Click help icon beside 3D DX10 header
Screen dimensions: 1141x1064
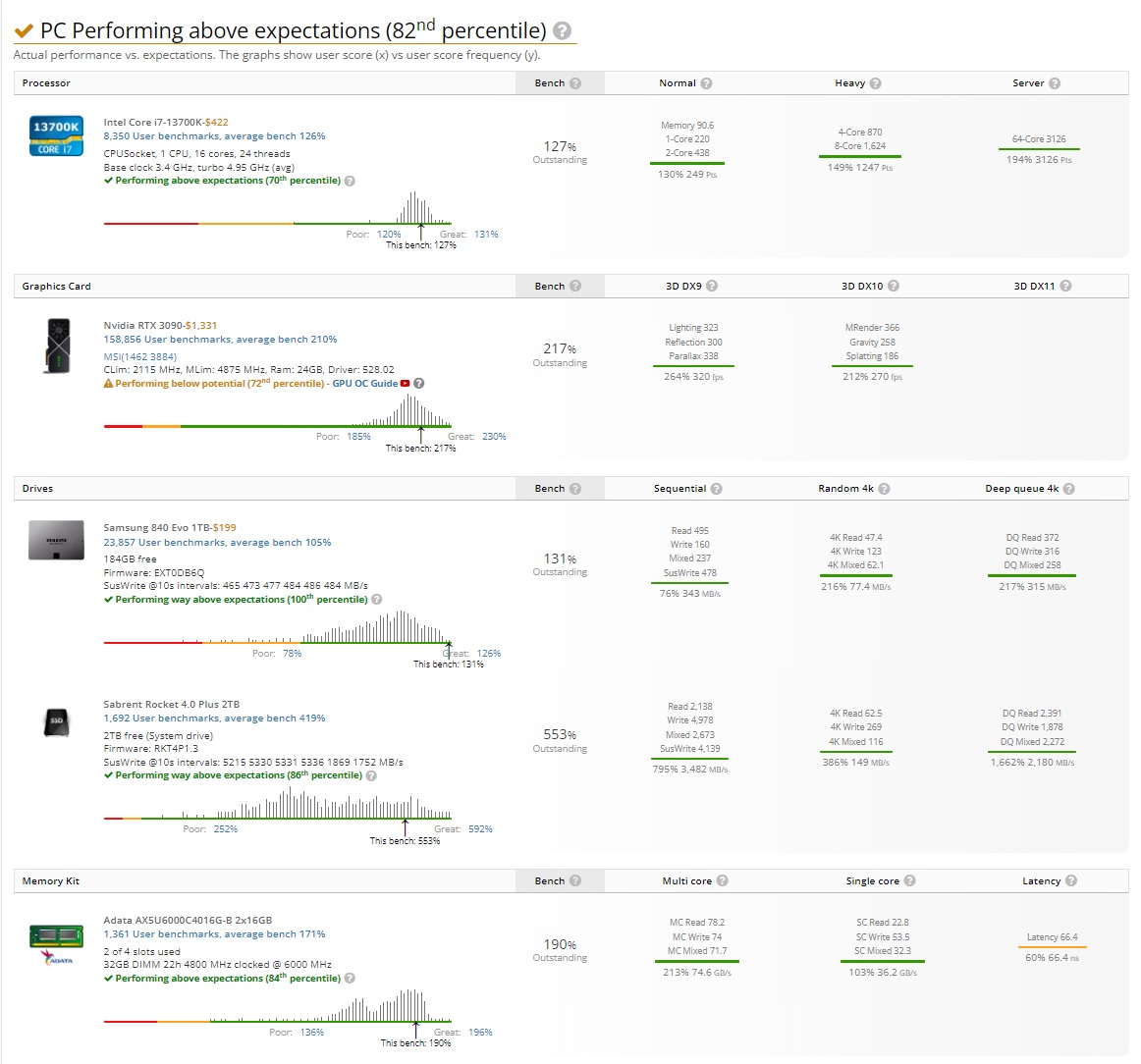coord(894,286)
